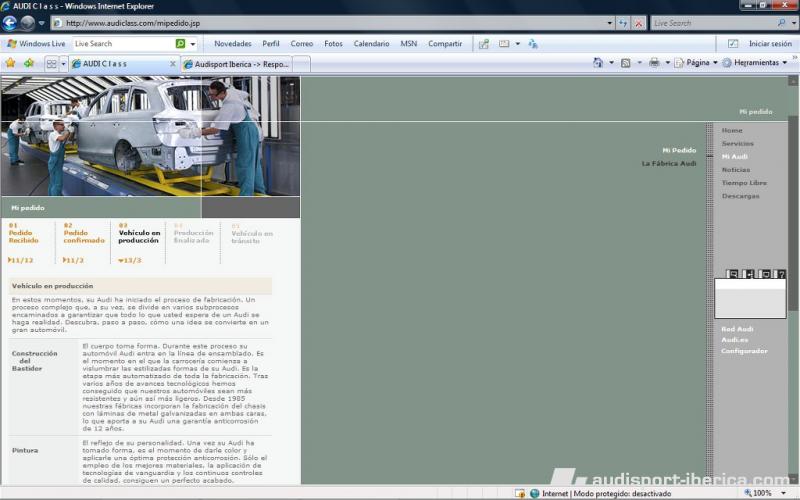This screenshot has width=800, height=500.
Task: Click the address bar URL field
Action: (x=328, y=23)
